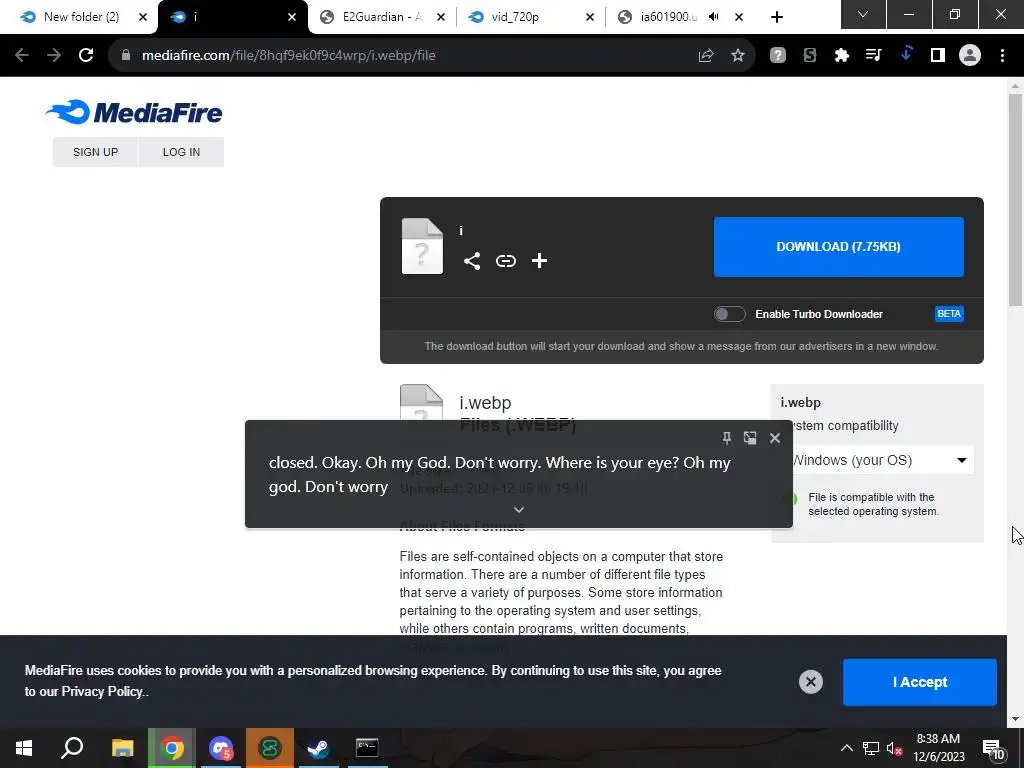The height and width of the screenshot is (768, 1024).
Task: Show hidden tray icons chevron
Action: click(x=846, y=748)
